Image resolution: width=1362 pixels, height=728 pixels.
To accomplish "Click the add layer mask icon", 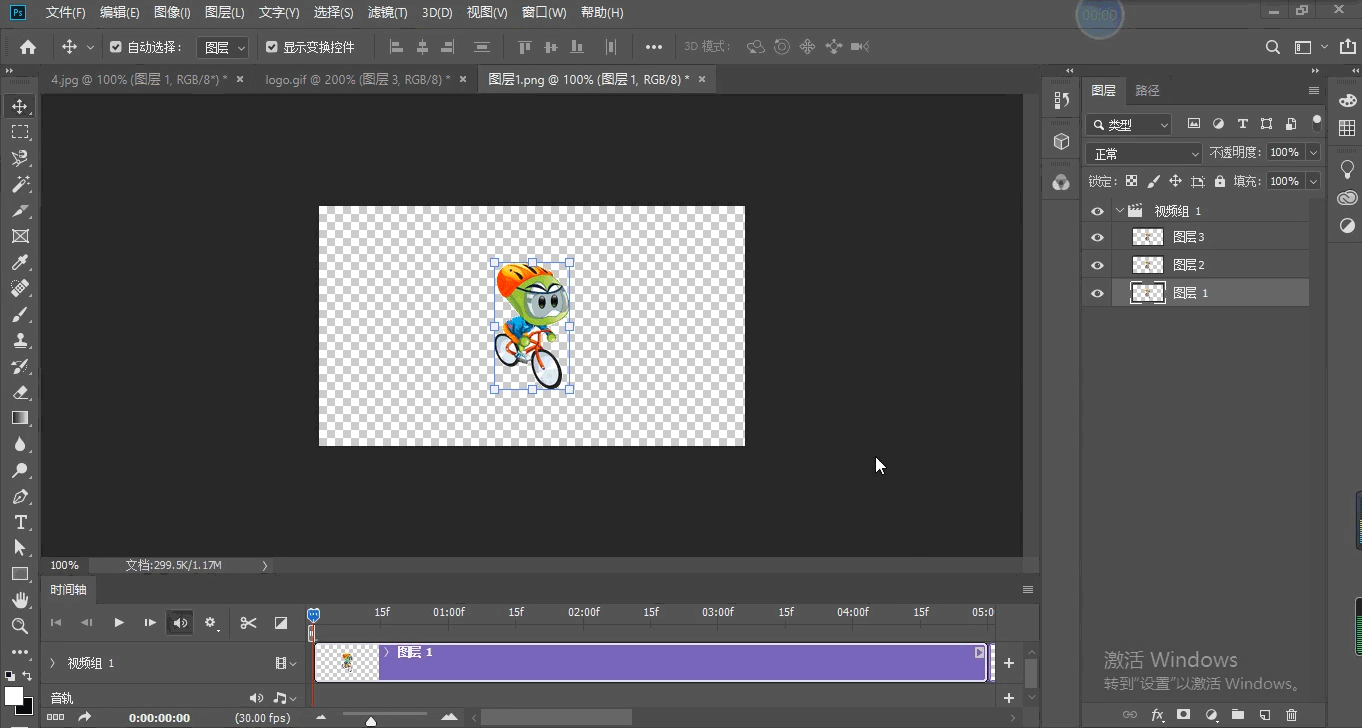I will [1184, 715].
